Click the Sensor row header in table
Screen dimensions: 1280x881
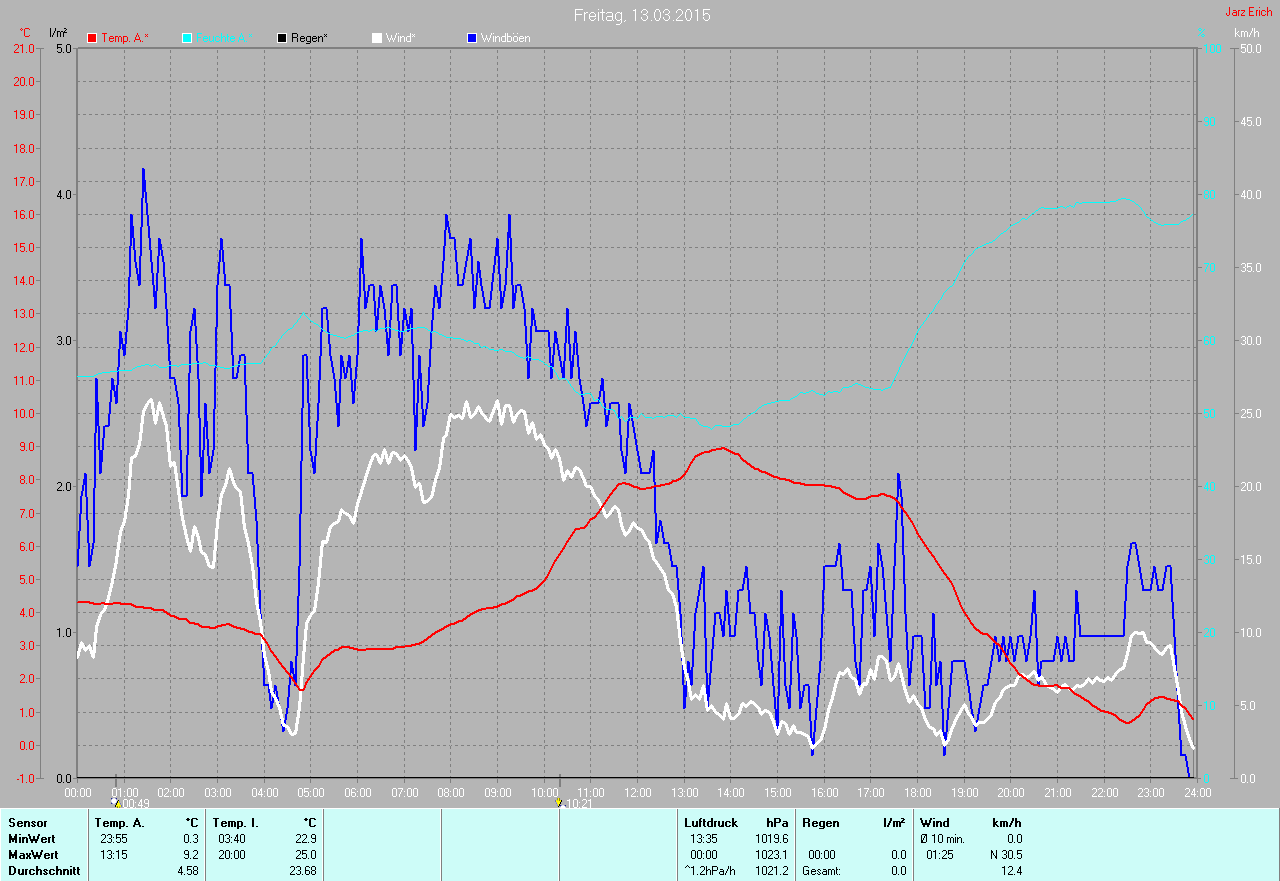click(27, 822)
